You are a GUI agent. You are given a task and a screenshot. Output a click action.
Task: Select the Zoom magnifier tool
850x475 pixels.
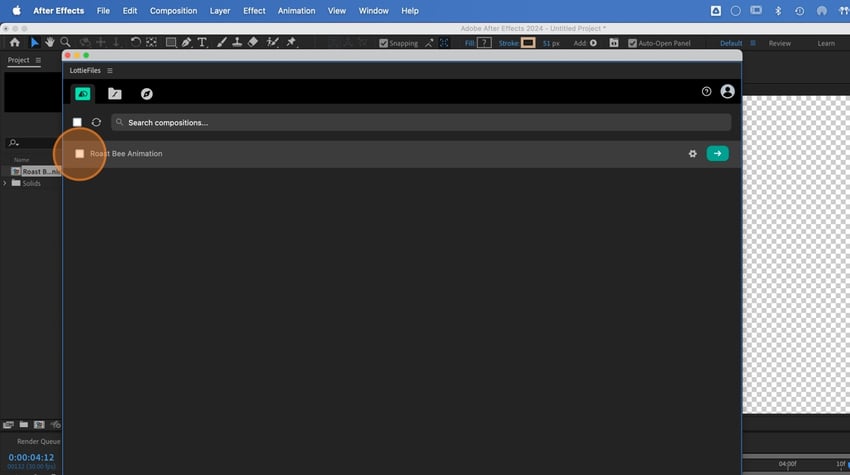click(65, 42)
